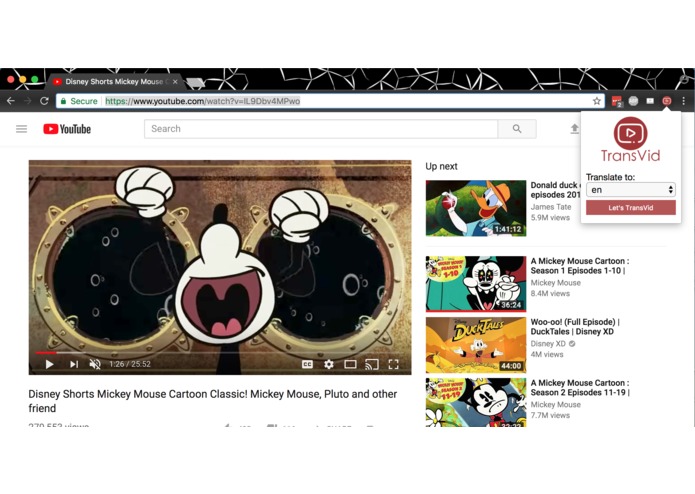Open the Translate to language dropdown
The height and width of the screenshot is (494, 695).
(x=630, y=190)
